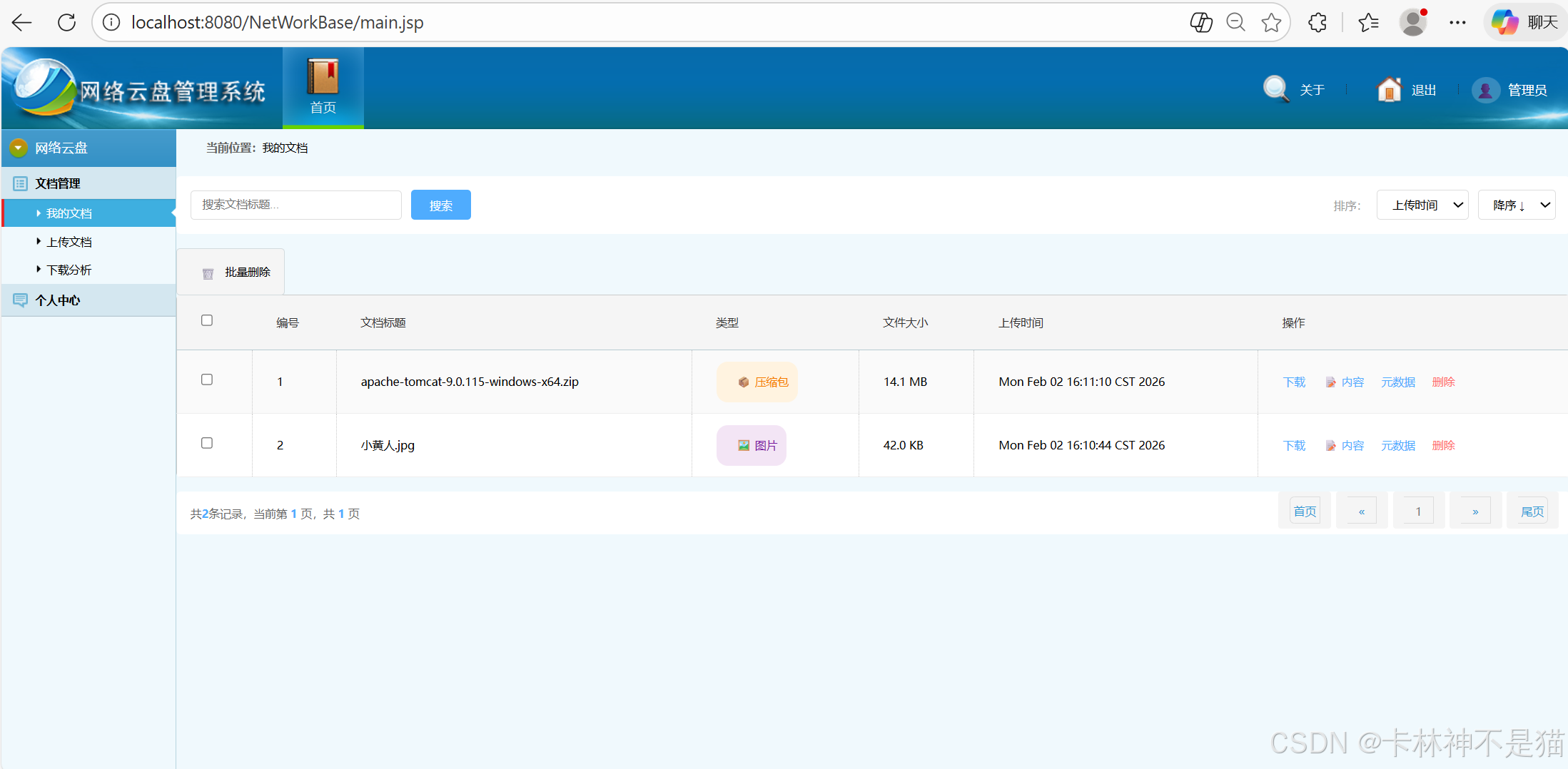Check the box for apache-tomcat zip row

207,380
